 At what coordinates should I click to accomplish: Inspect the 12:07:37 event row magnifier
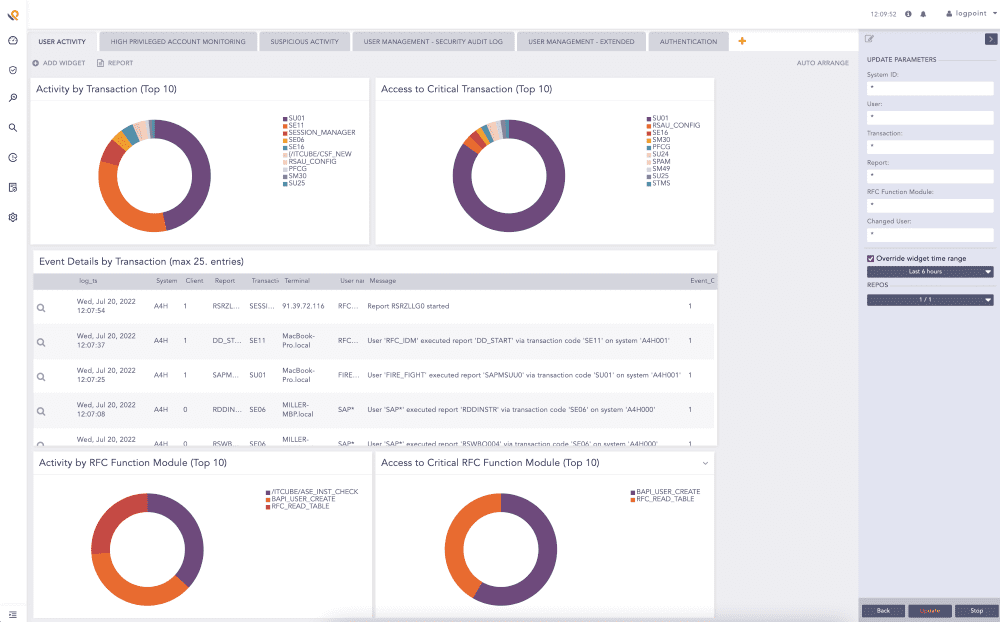[x=41, y=343]
